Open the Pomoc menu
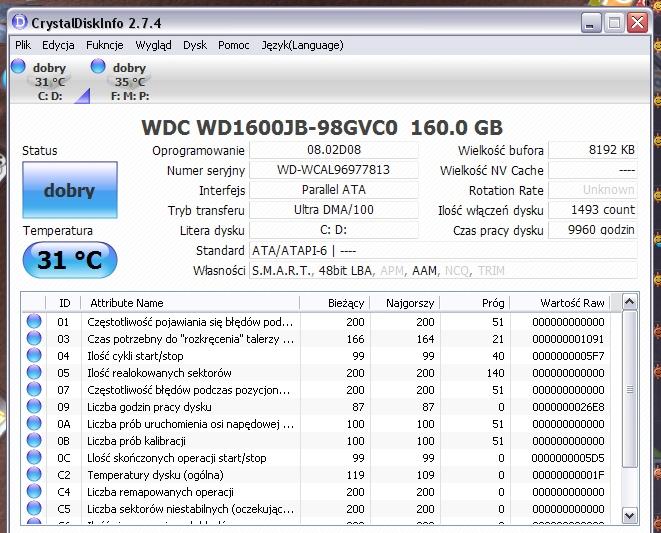Image resolution: width=661 pixels, height=533 pixels. point(234,45)
